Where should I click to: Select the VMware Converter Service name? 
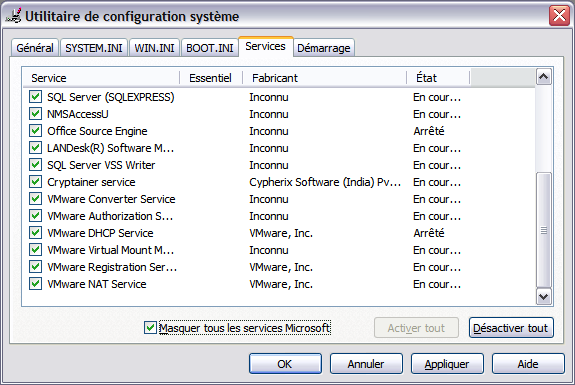111,199
